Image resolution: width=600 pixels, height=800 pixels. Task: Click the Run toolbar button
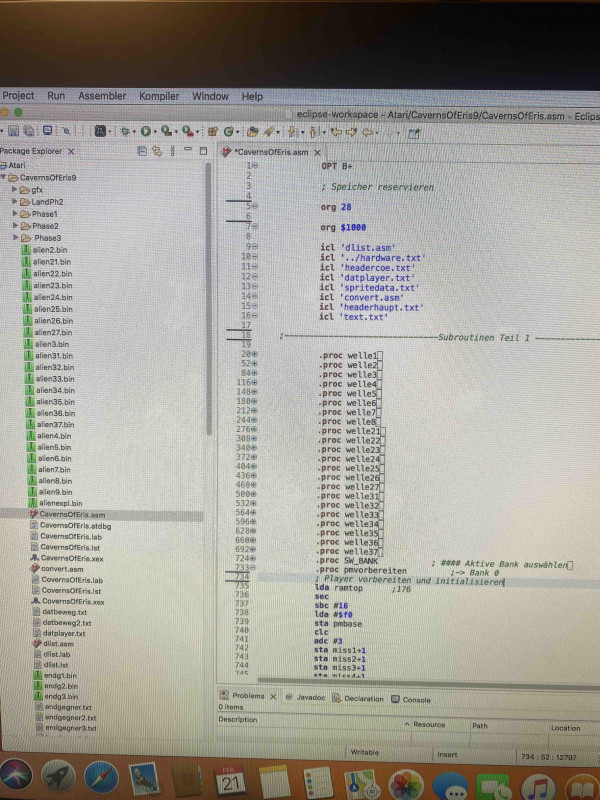(146, 131)
